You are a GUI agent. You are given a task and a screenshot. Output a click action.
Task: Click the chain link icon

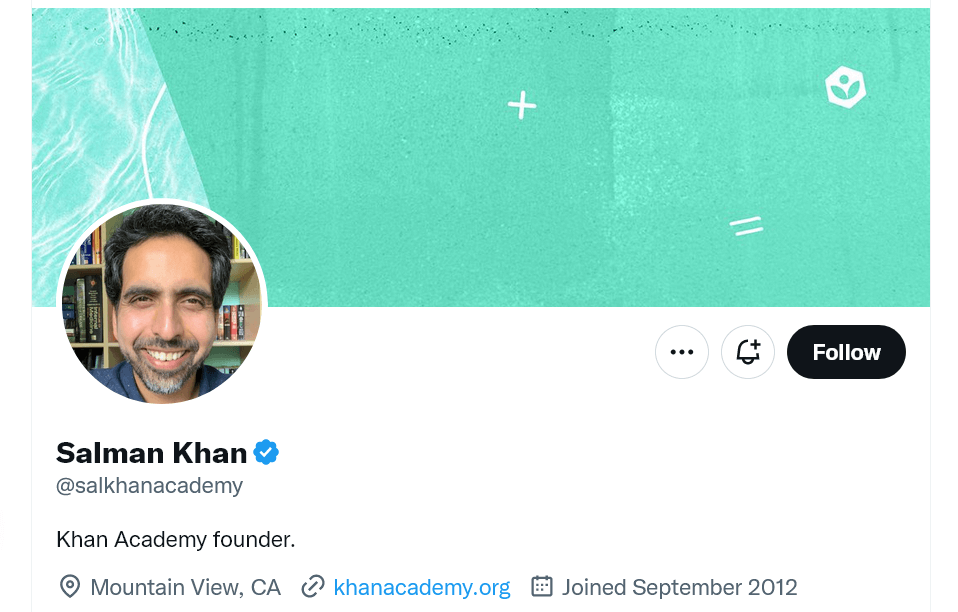point(313,586)
